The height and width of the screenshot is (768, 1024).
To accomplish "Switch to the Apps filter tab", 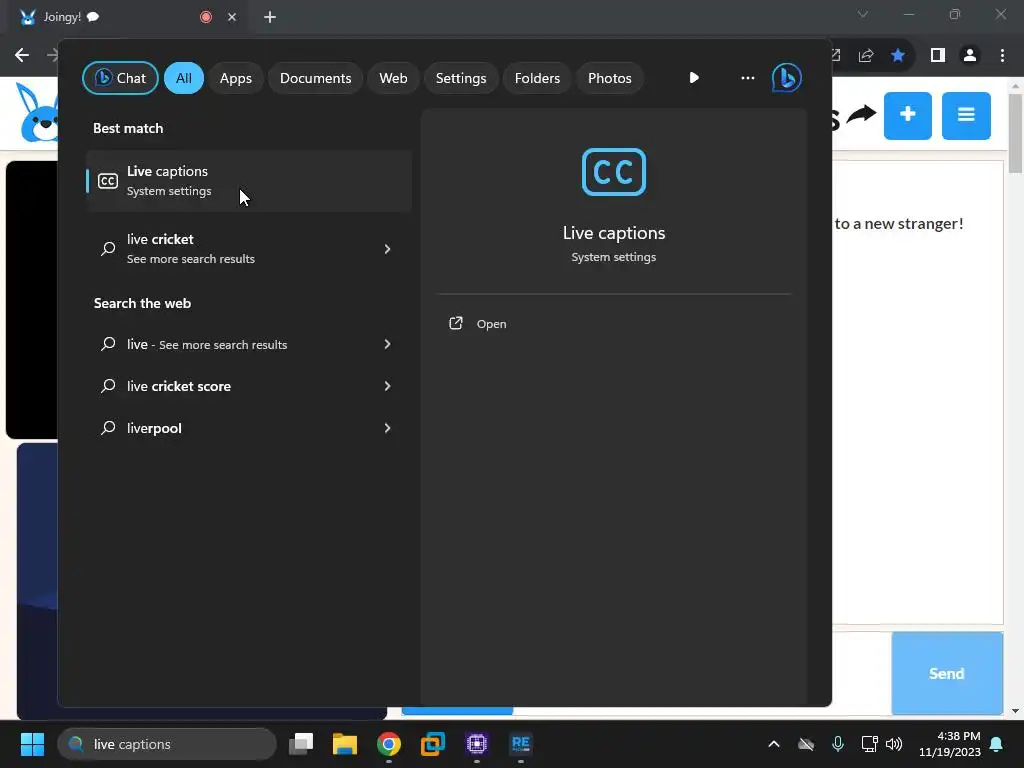I will point(236,78).
